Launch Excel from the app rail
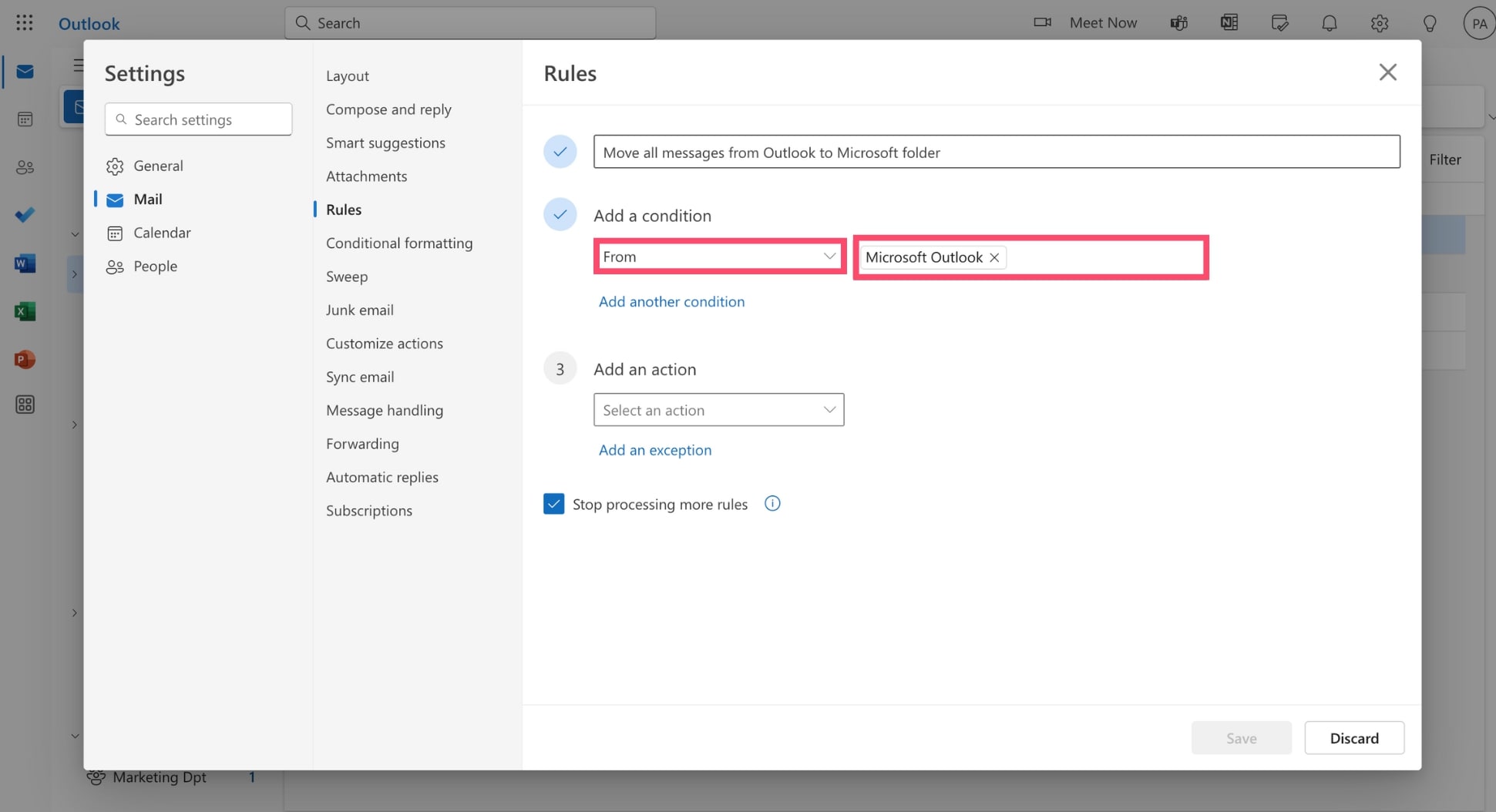The height and width of the screenshot is (812, 1496). tap(25, 311)
